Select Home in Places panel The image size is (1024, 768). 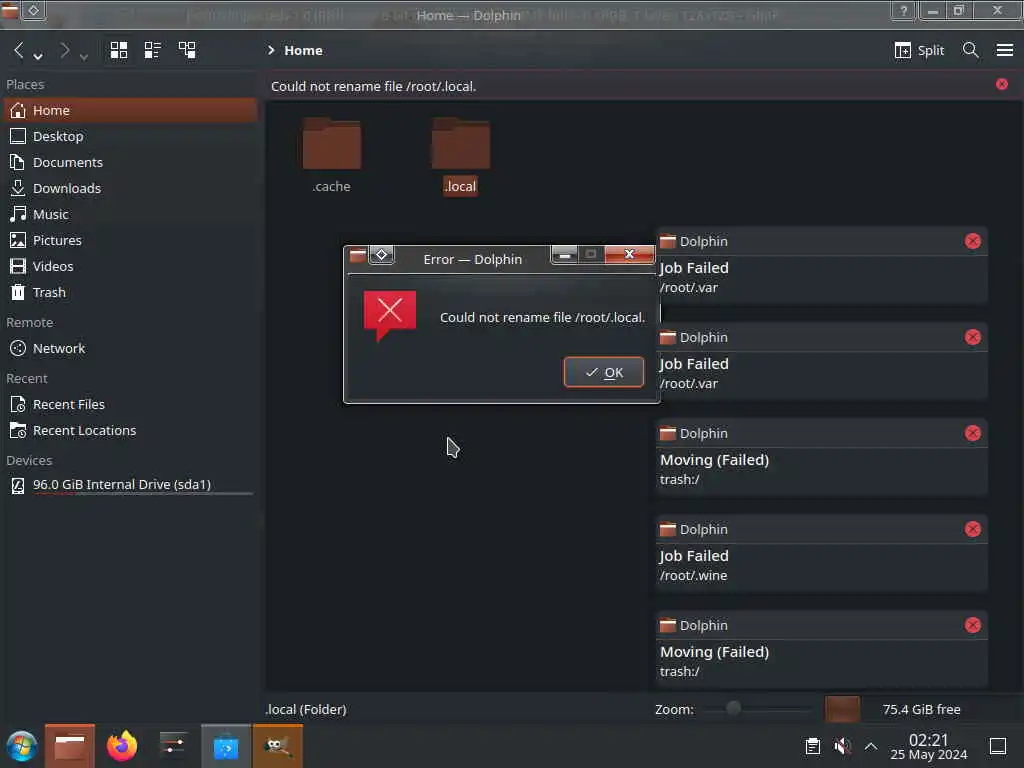click(x=131, y=110)
